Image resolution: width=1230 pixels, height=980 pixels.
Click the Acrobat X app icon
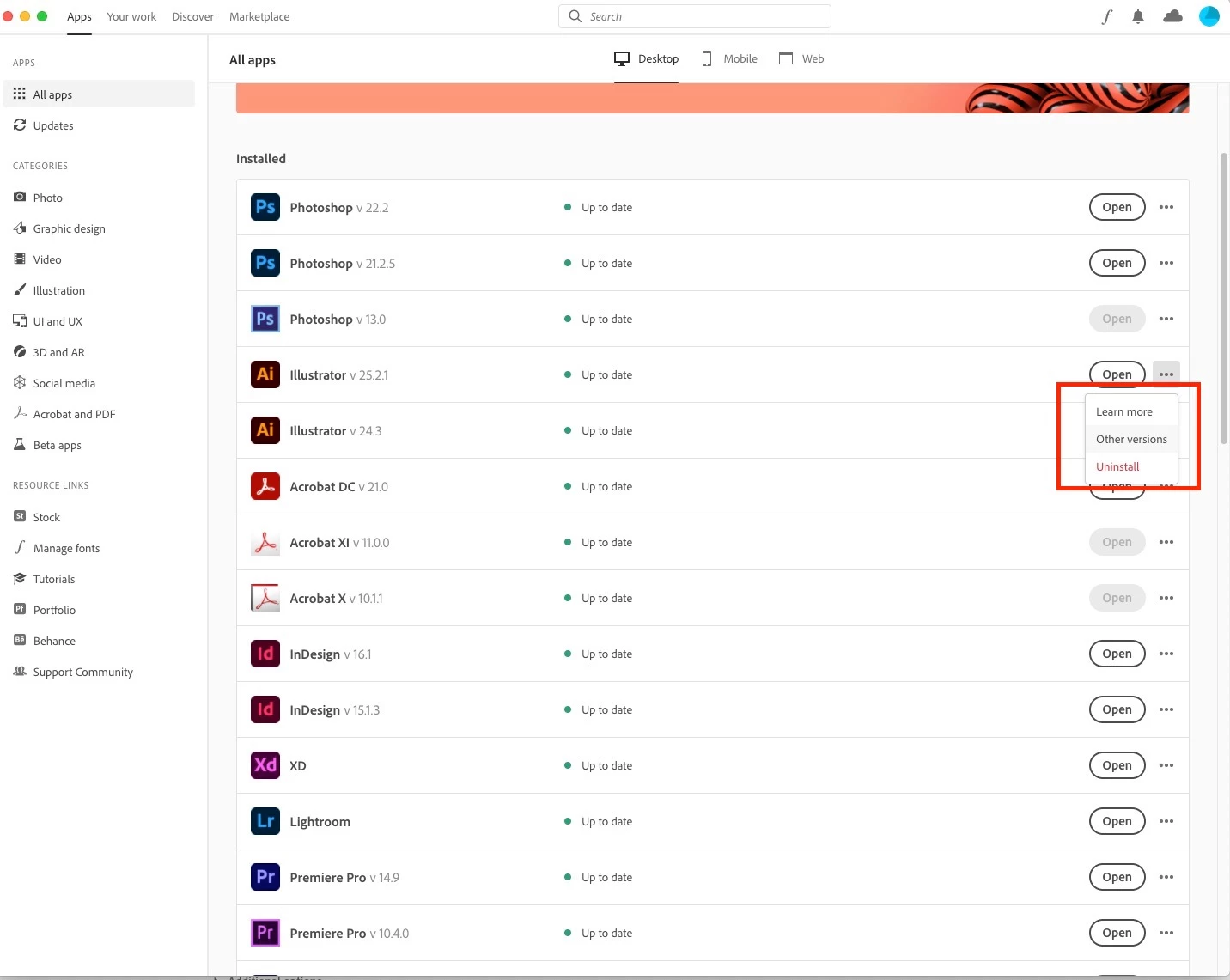[265, 598]
